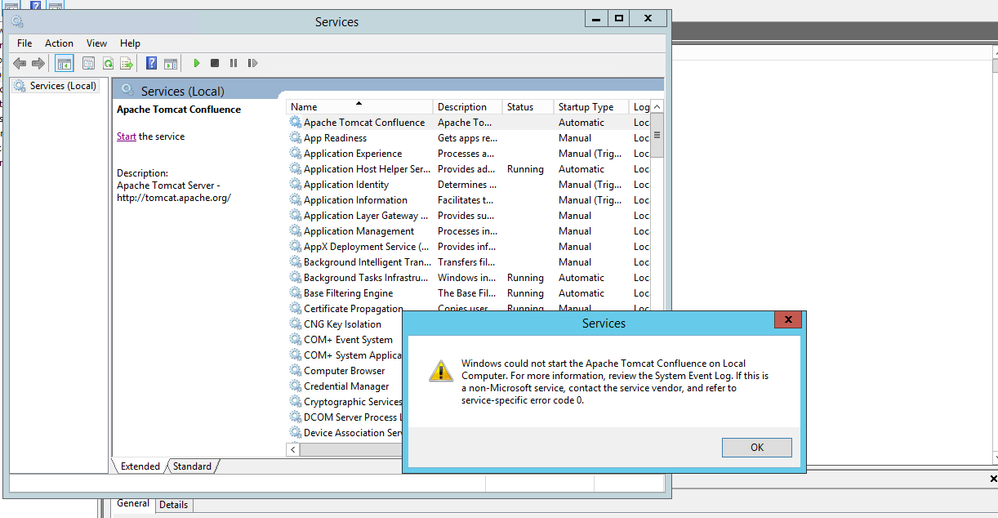The height and width of the screenshot is (518, 998).
Task: Click gear icon beside CNG Key Isolation
Action: coord(295,323)
